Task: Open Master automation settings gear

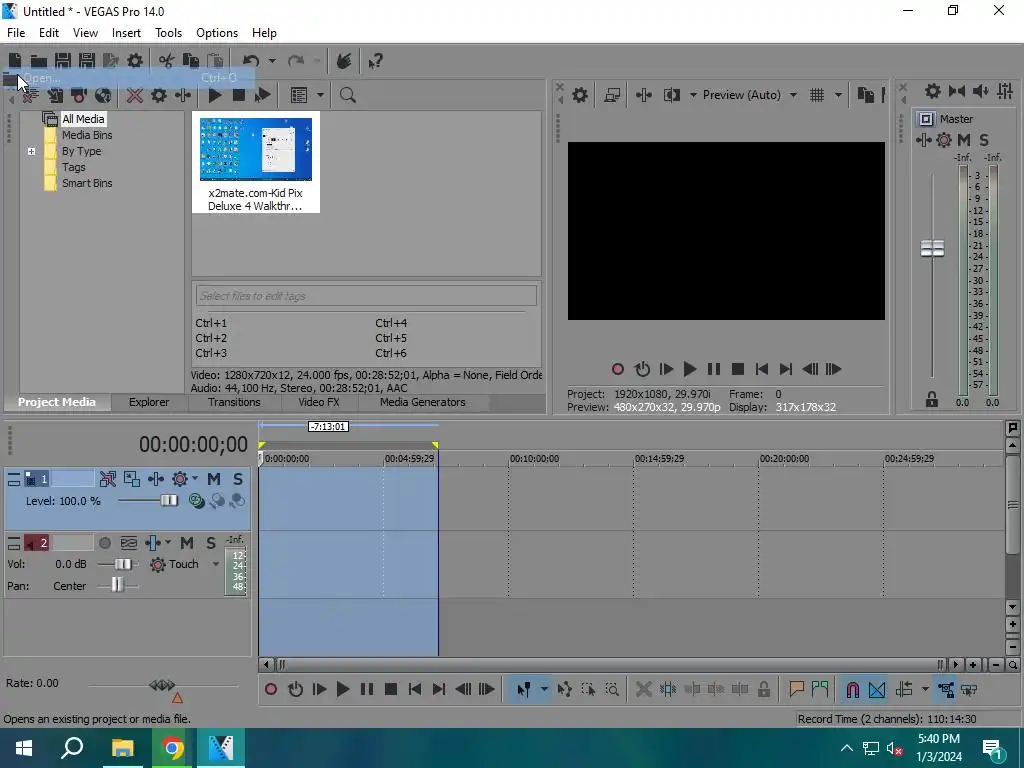Action: pos(944,140)
